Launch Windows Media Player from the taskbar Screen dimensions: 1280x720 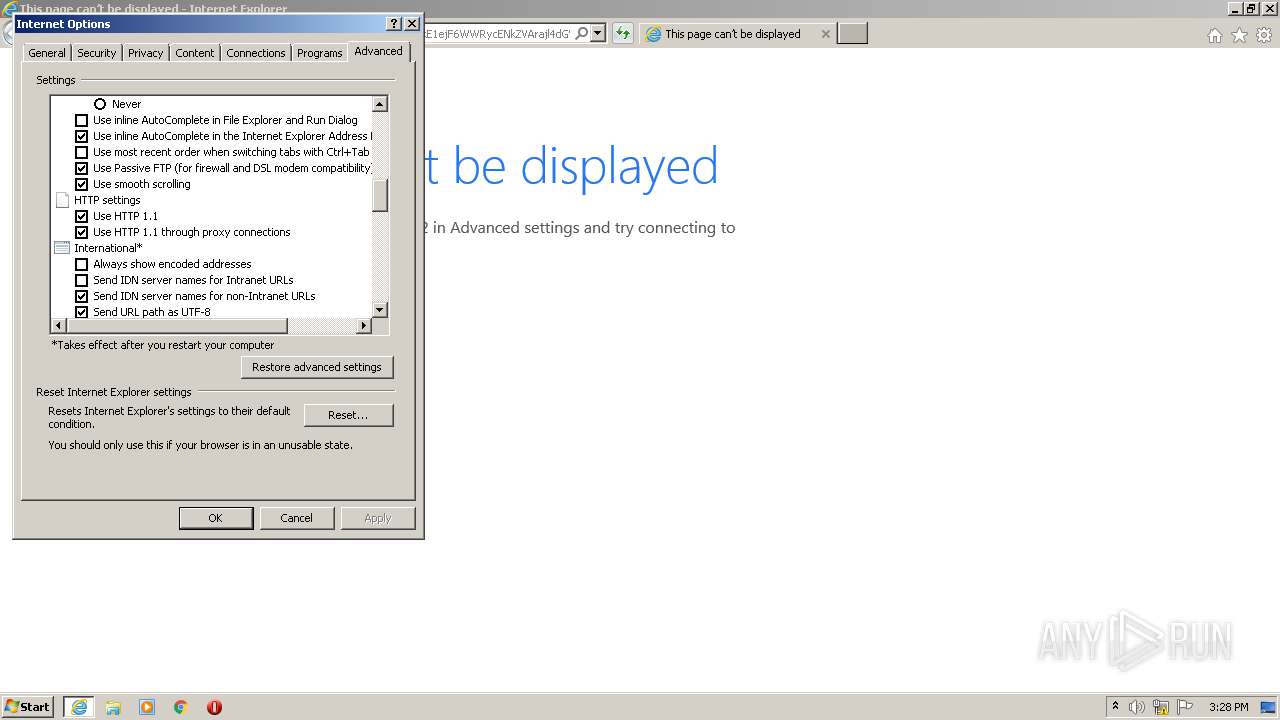147,707
